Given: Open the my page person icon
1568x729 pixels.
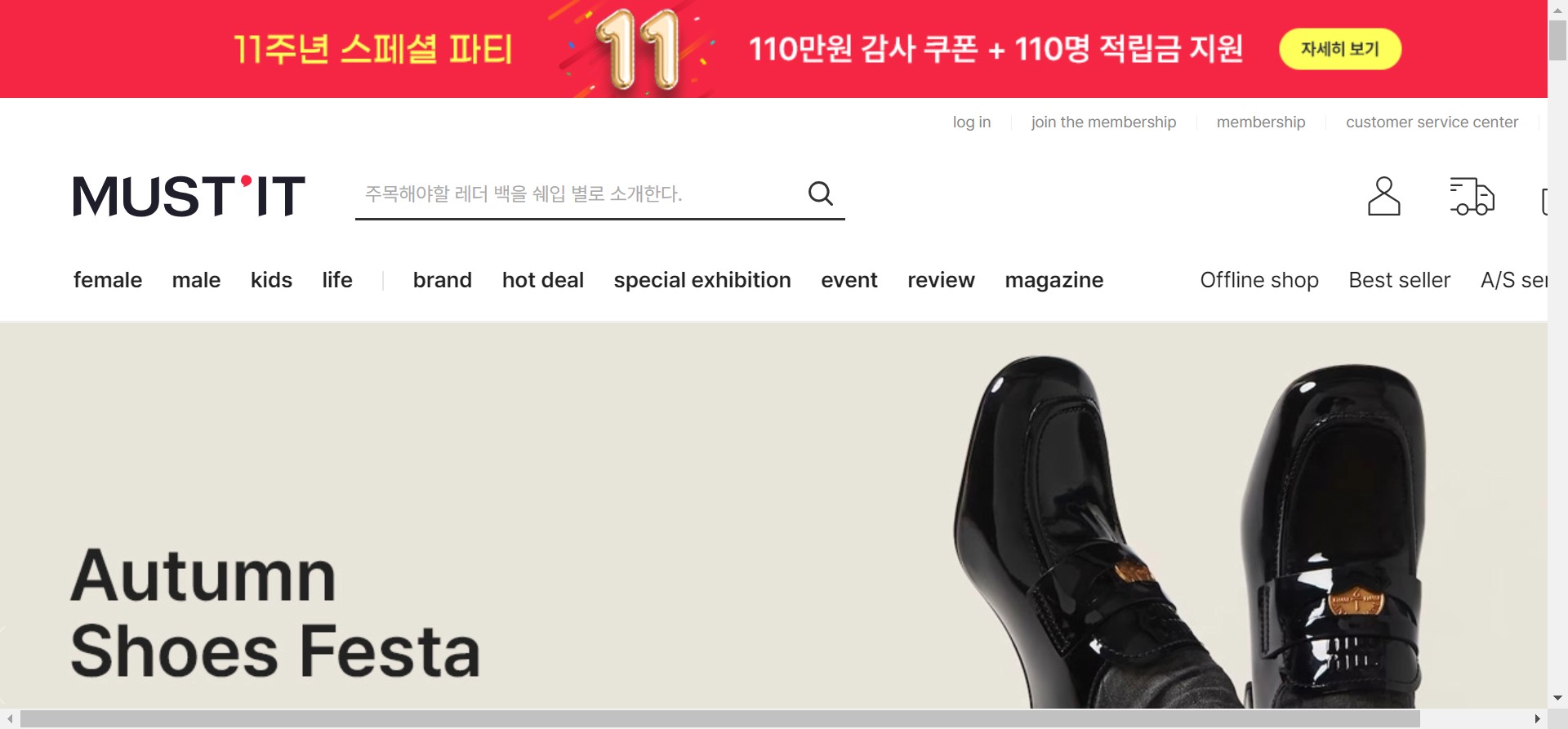Looking at the screenshot, I should [1383, 196].
